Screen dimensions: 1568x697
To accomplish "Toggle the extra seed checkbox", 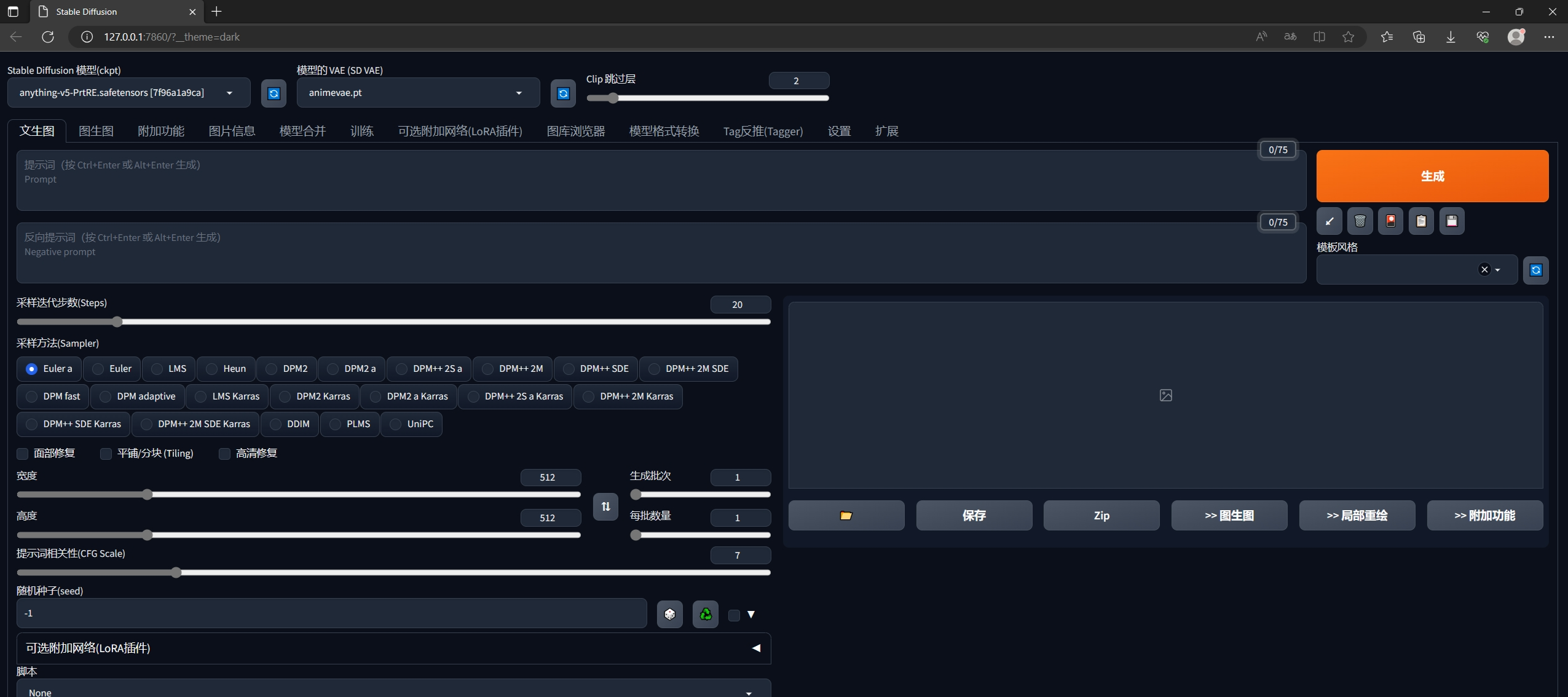I will (734, 615).
